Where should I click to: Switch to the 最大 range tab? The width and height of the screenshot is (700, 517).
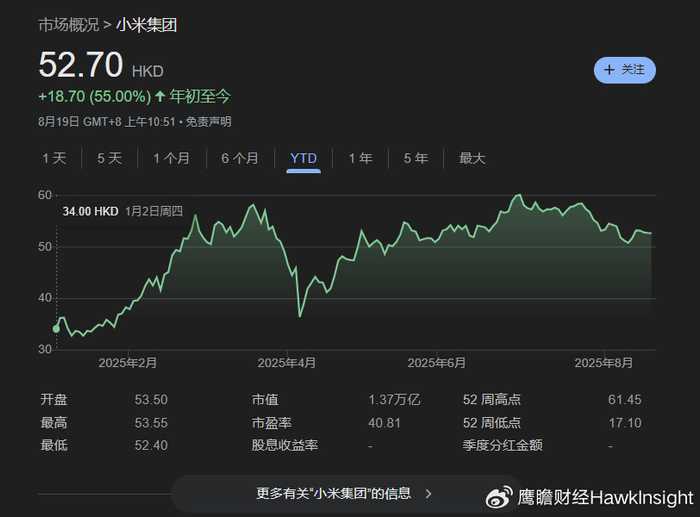(472, 158)
